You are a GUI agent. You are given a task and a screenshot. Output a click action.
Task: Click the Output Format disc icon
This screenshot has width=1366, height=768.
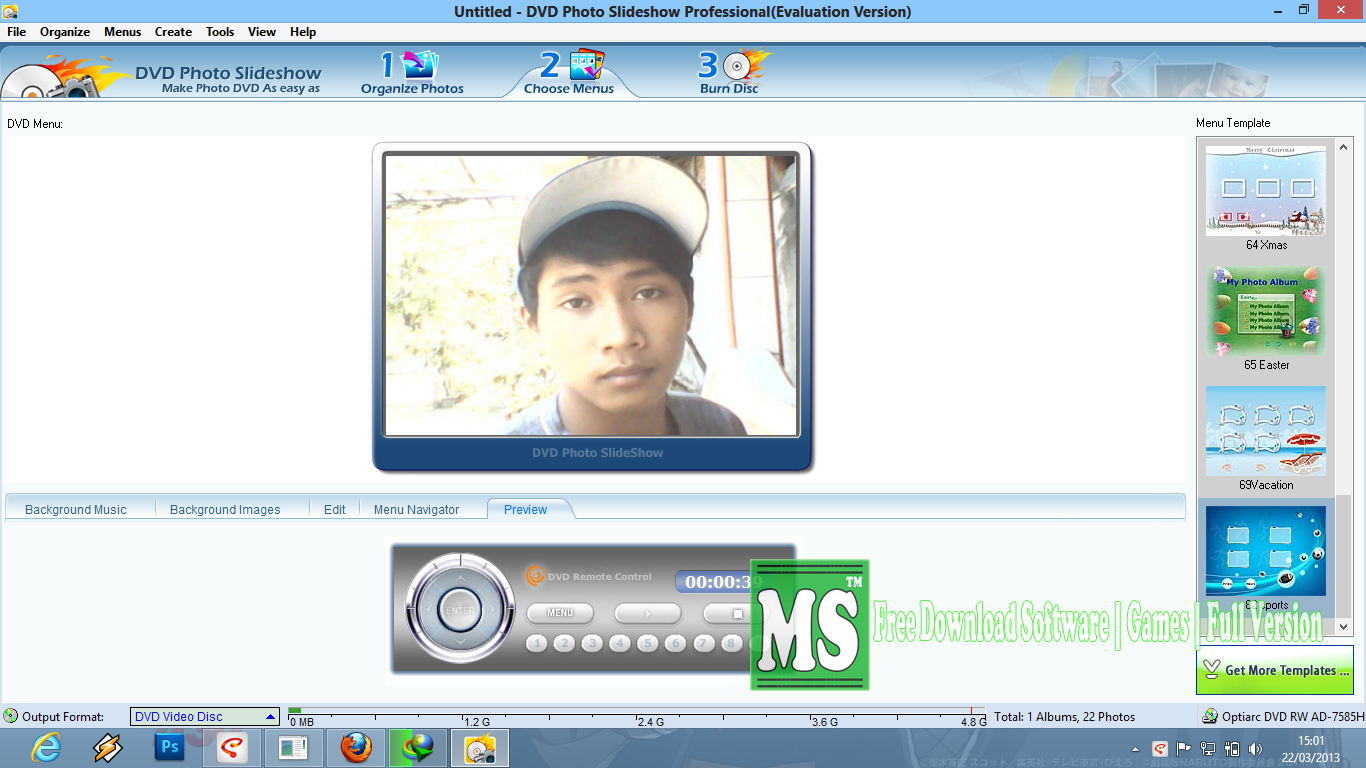click(11, 716)
